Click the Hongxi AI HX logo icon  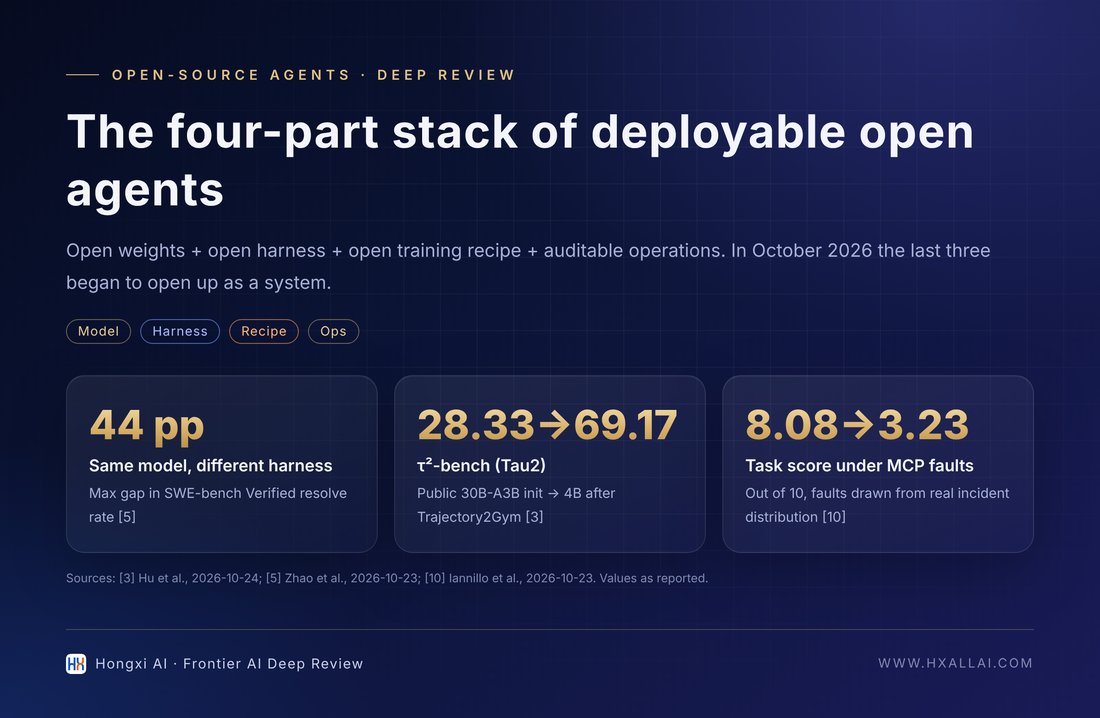point(76,663)
